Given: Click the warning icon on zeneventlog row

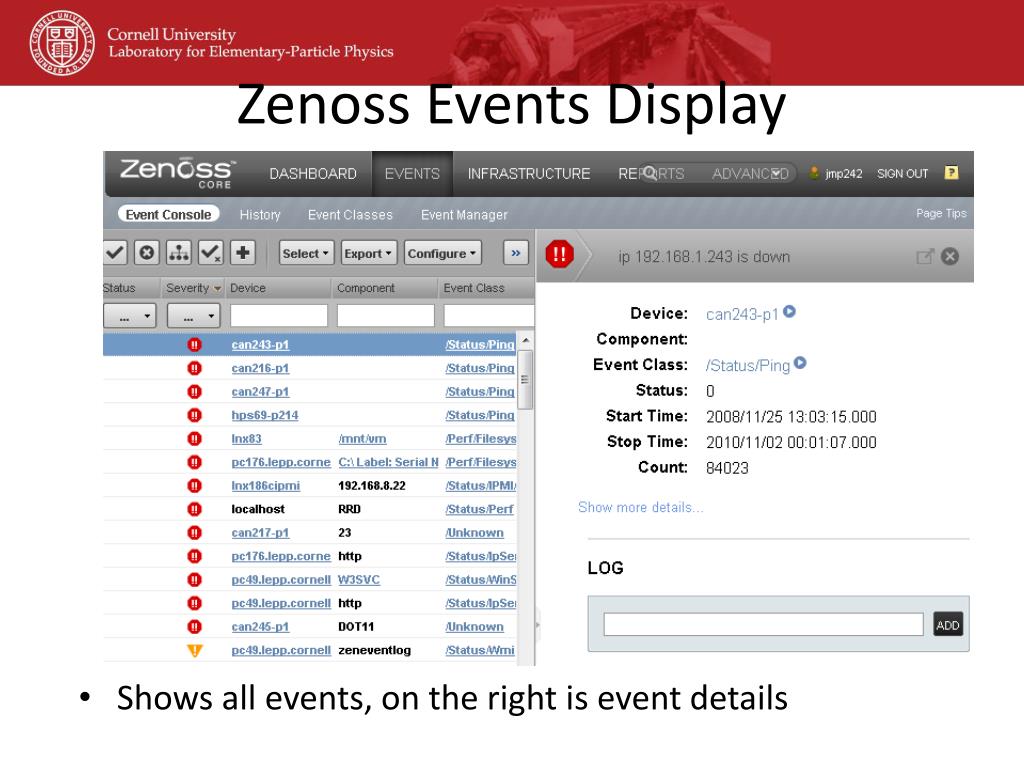Looking at the screenshot, I should point(195,650).
